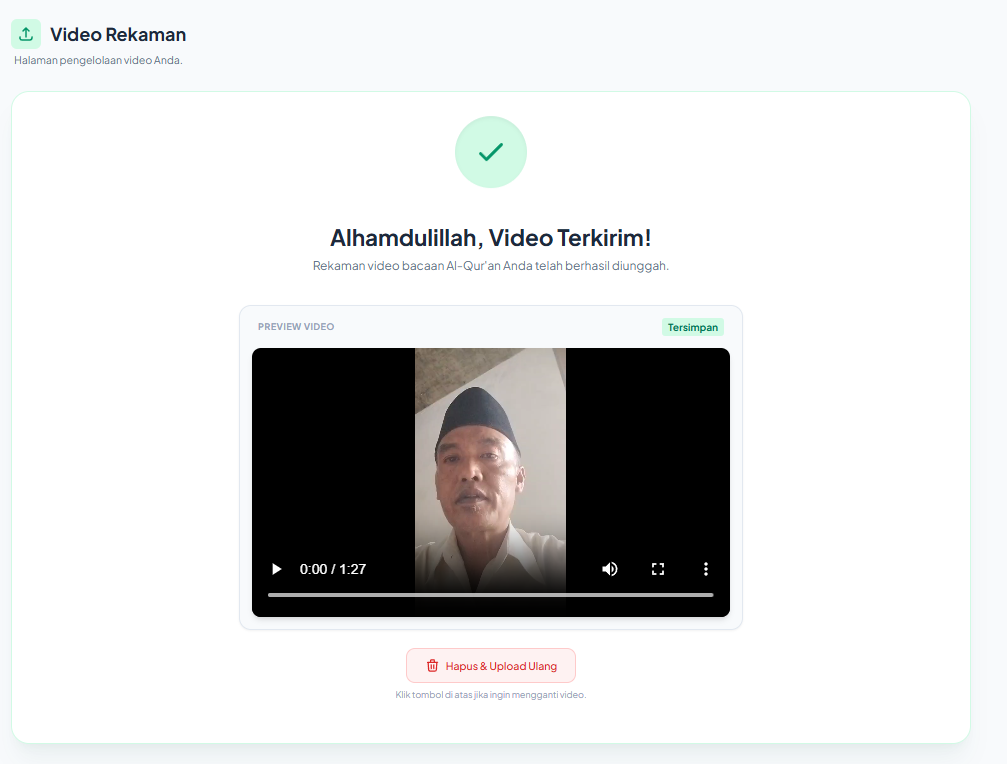
Task: Click the Tersimpan status badge
Action: click(x=692, y=327)
